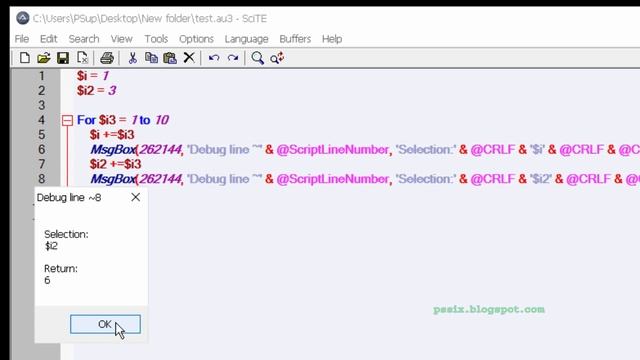Click MsgBox call on line 8
The width and height of the screenshot is (640, 360).
tap(113, 179)
